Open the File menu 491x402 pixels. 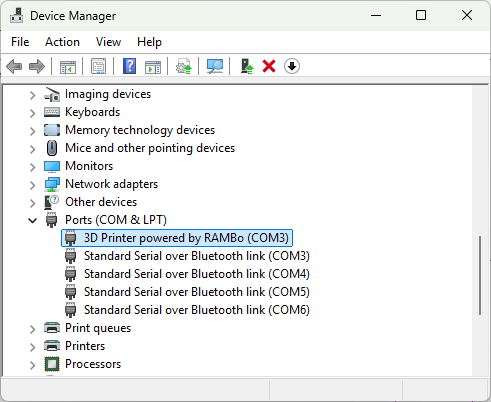(20, 42)
